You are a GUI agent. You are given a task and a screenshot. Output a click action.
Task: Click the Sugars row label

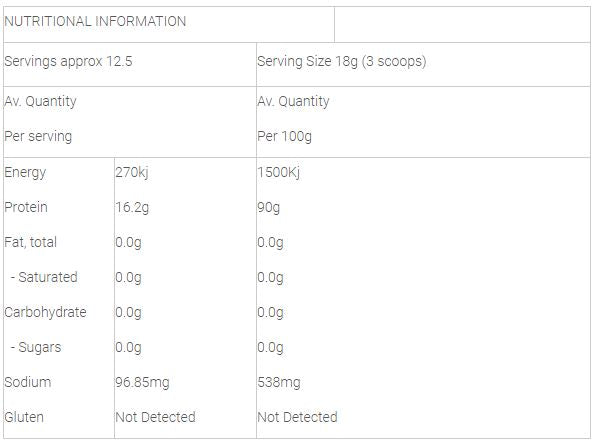pos(37,347)
